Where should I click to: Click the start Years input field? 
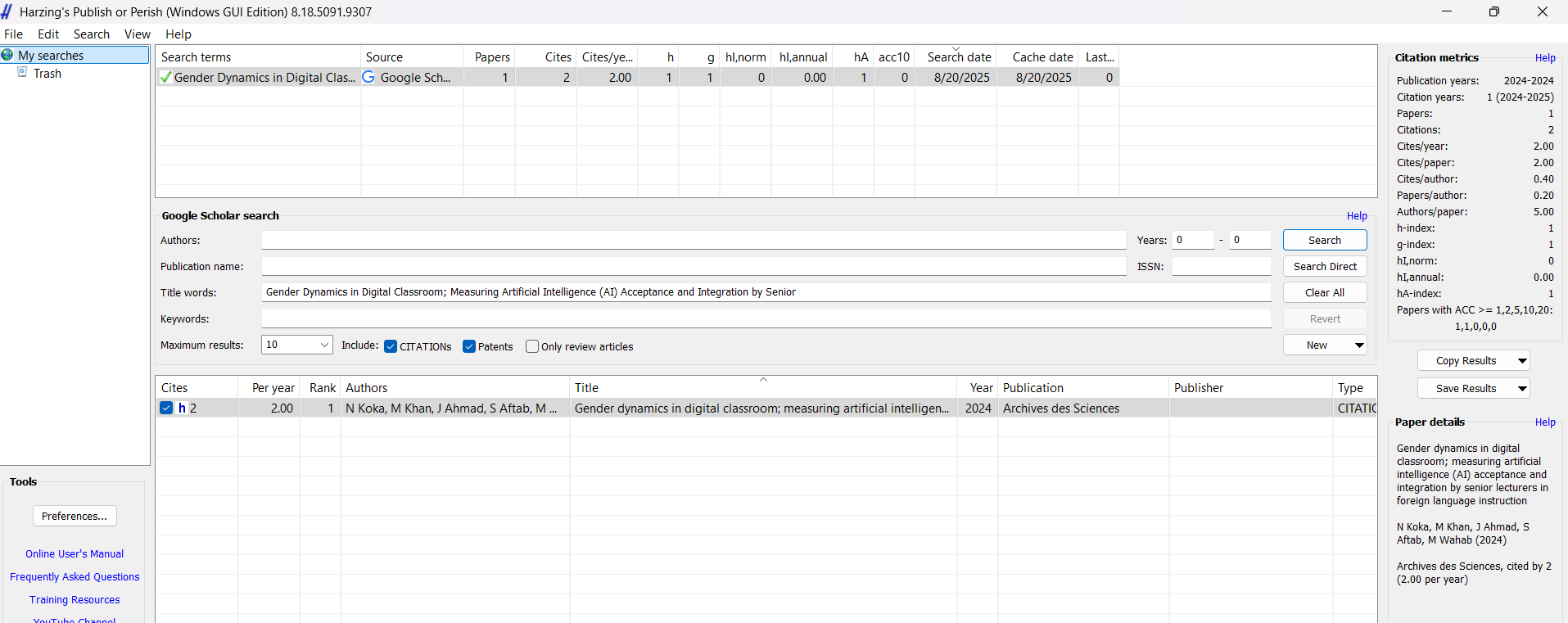point(1193,240)
